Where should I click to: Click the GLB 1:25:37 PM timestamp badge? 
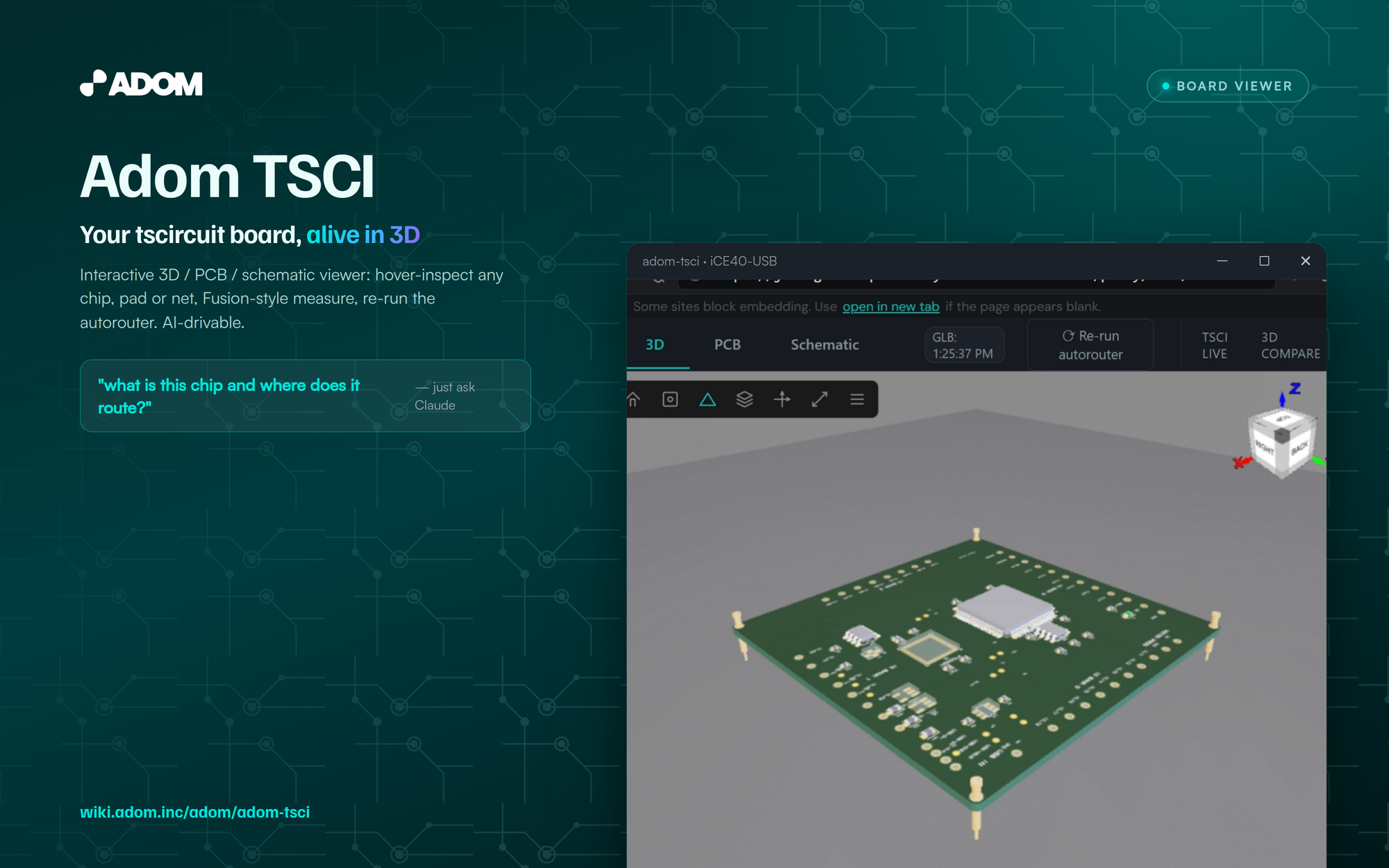pyautogui.click(x=963, y=345)
